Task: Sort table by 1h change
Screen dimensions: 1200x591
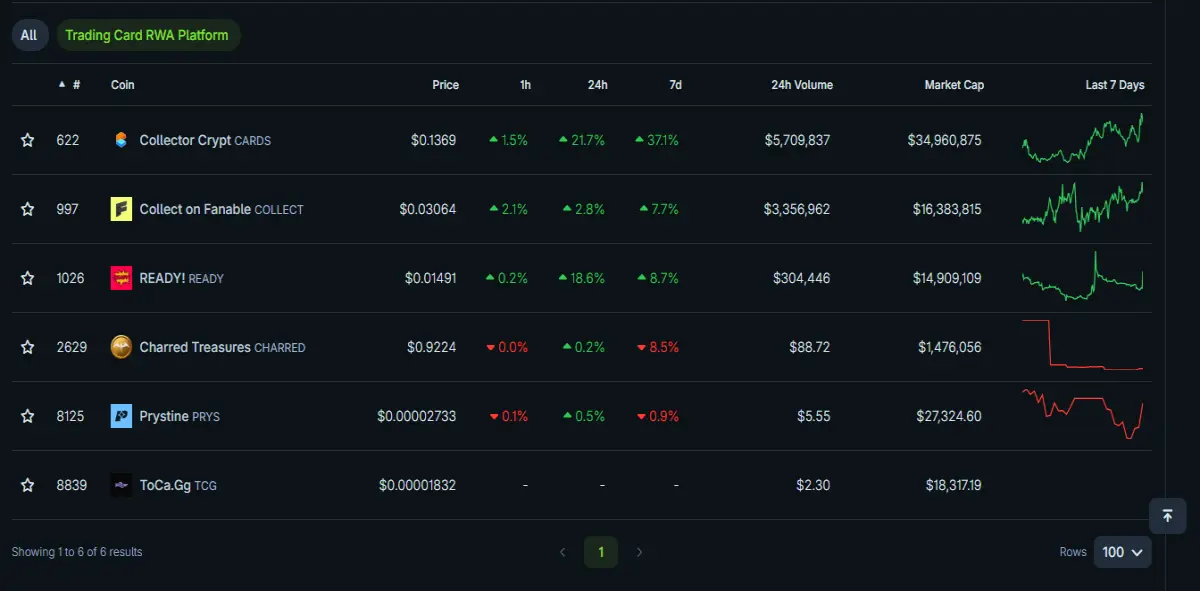Action: 525,85
